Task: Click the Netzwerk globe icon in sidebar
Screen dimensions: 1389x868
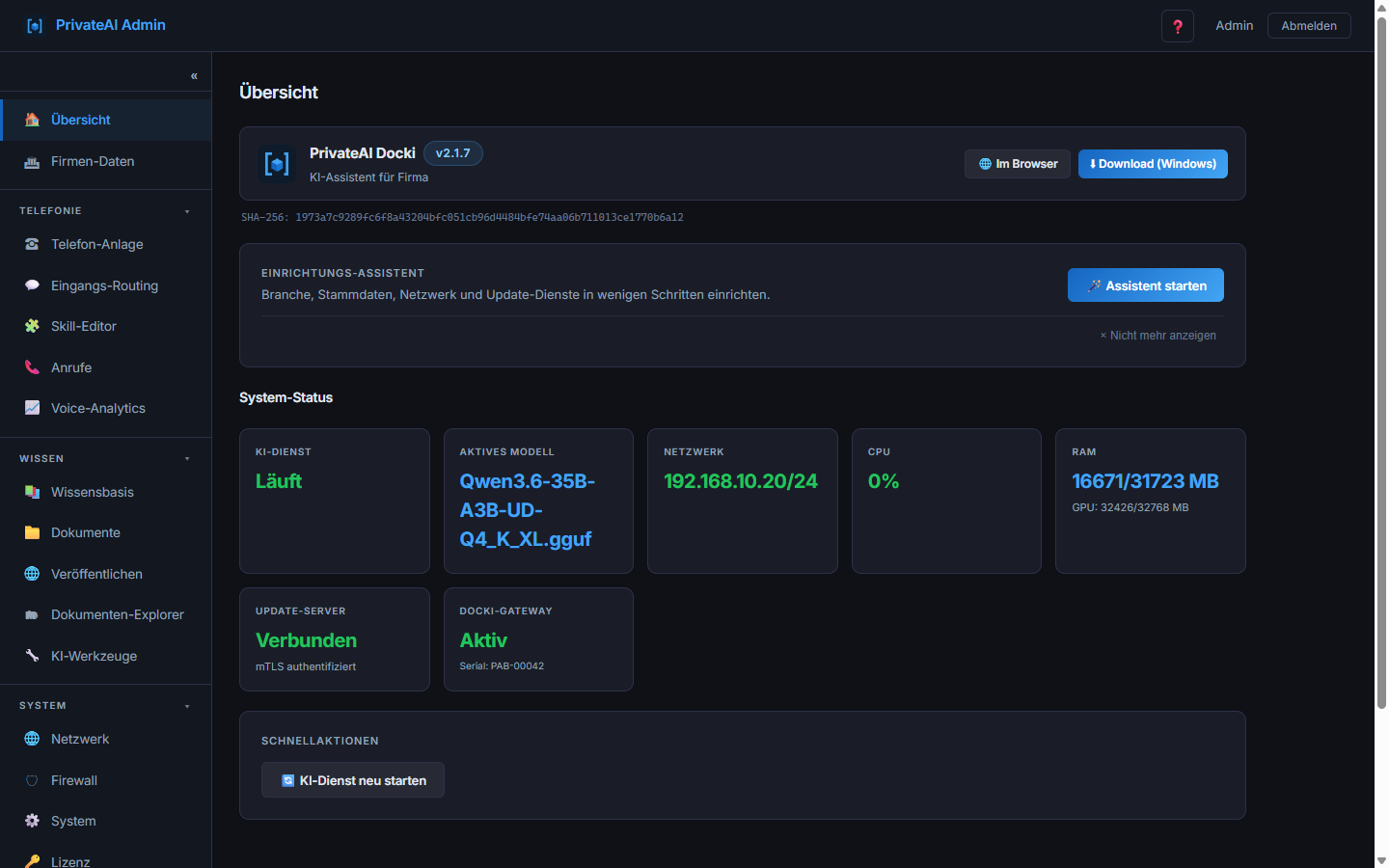Action: point(32,739)
